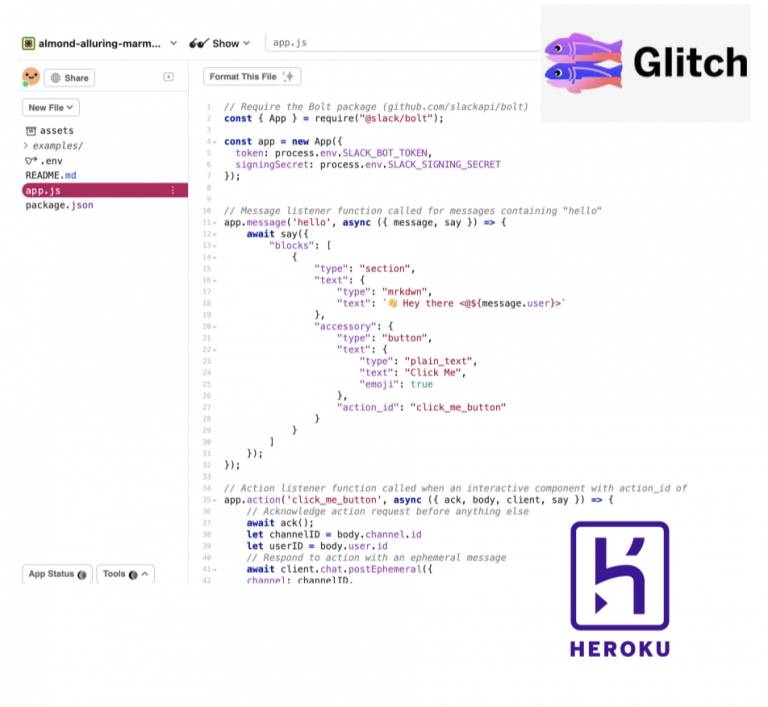Open the New File dropdown
Screen dimensions: 768x707
coord(50,108)
